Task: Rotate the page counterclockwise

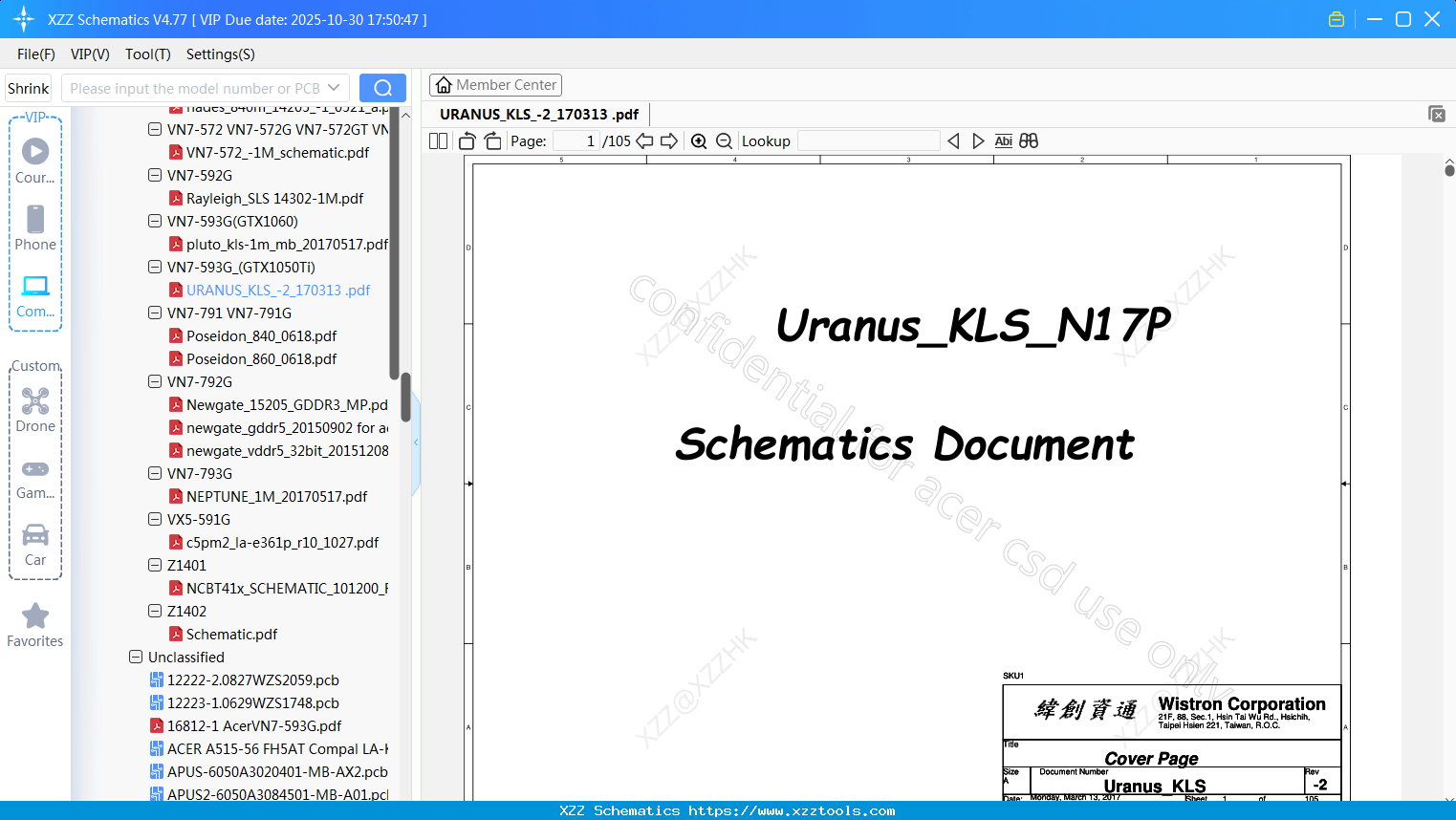Action: (467, 141)
